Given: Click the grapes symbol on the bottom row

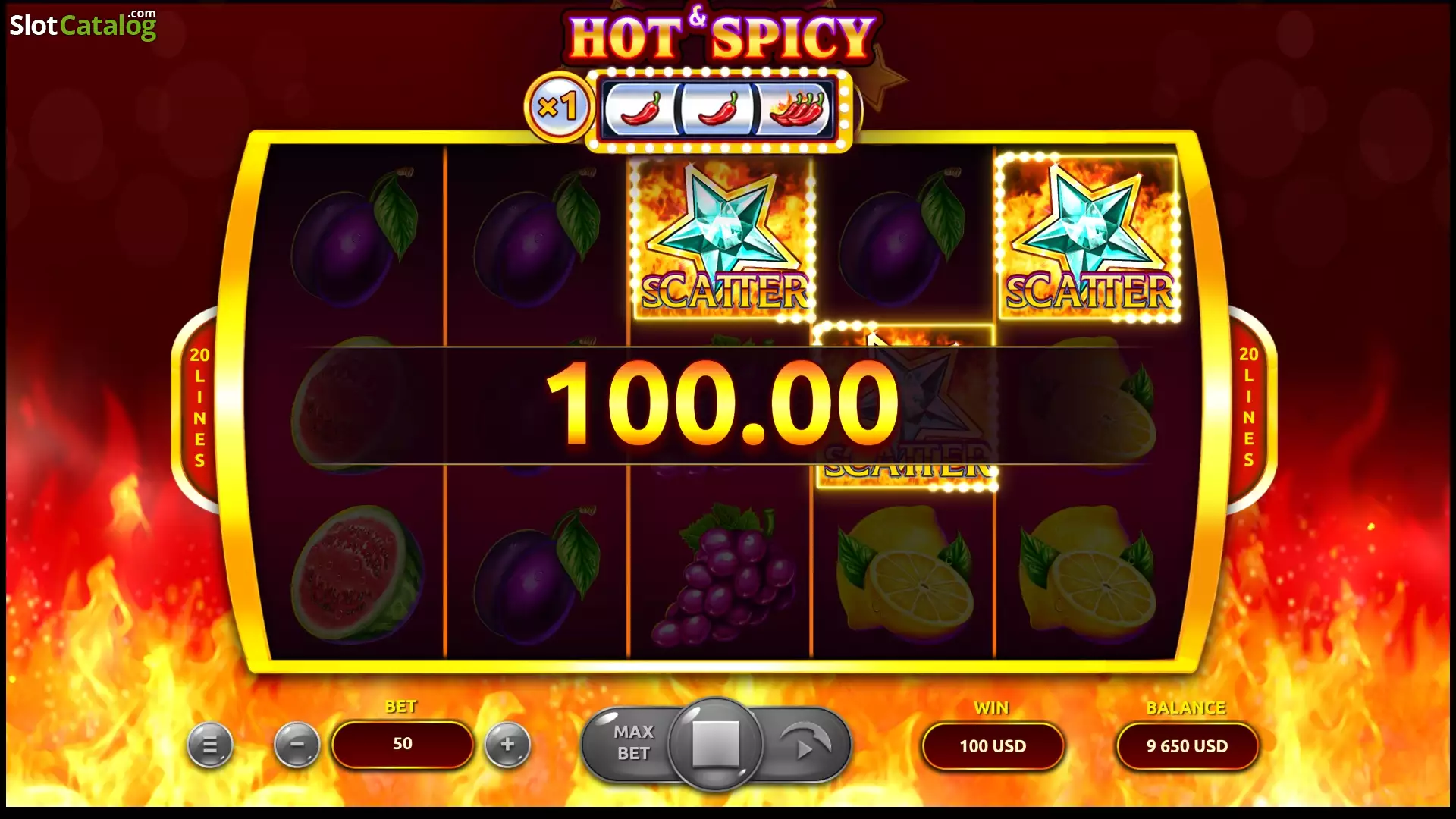Looking at the screenshot, I should pos(724,576).
